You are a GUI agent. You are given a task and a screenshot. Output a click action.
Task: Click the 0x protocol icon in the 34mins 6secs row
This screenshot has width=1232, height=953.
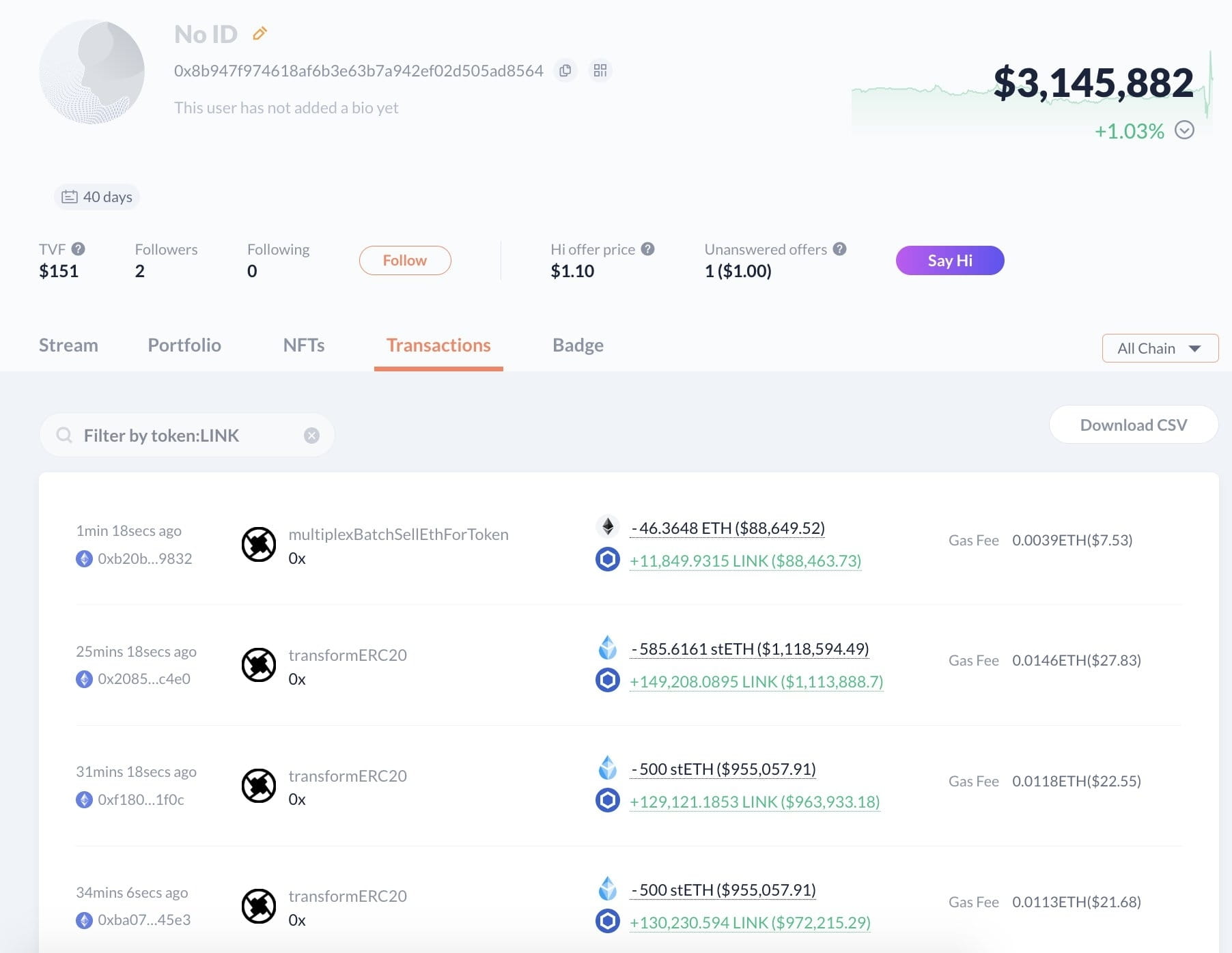click(x=259, y=906)
